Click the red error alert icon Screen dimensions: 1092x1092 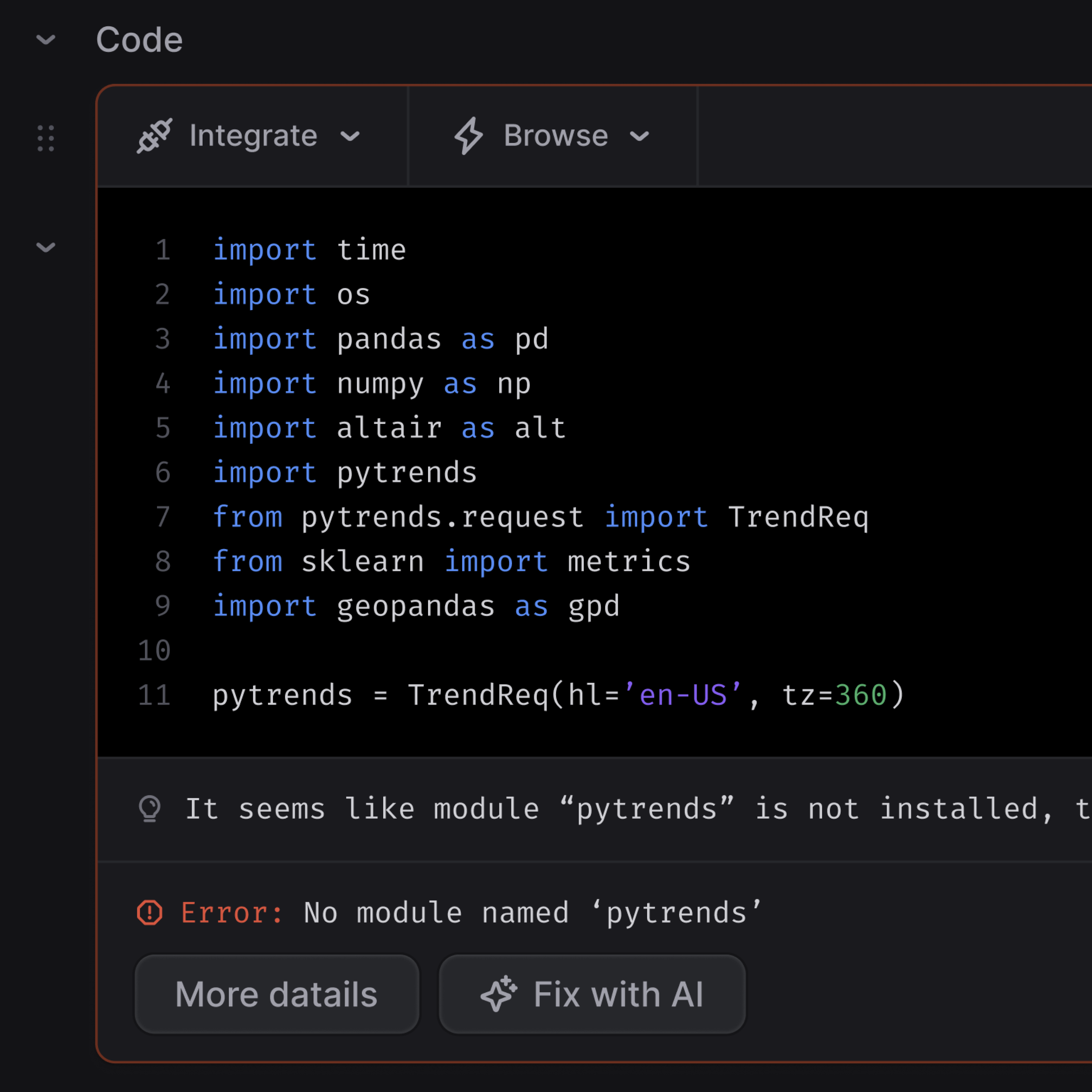[x=150, y=912]
